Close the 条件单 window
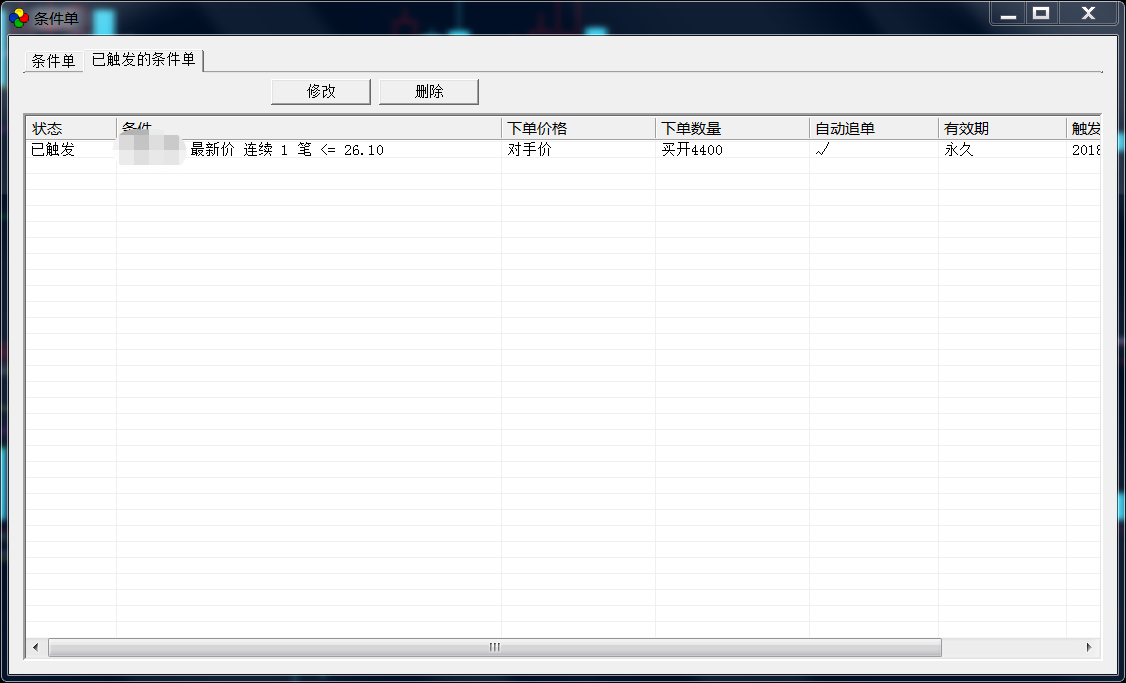Viewport: 1126px width, 683px height. [x=1088, y=14]
